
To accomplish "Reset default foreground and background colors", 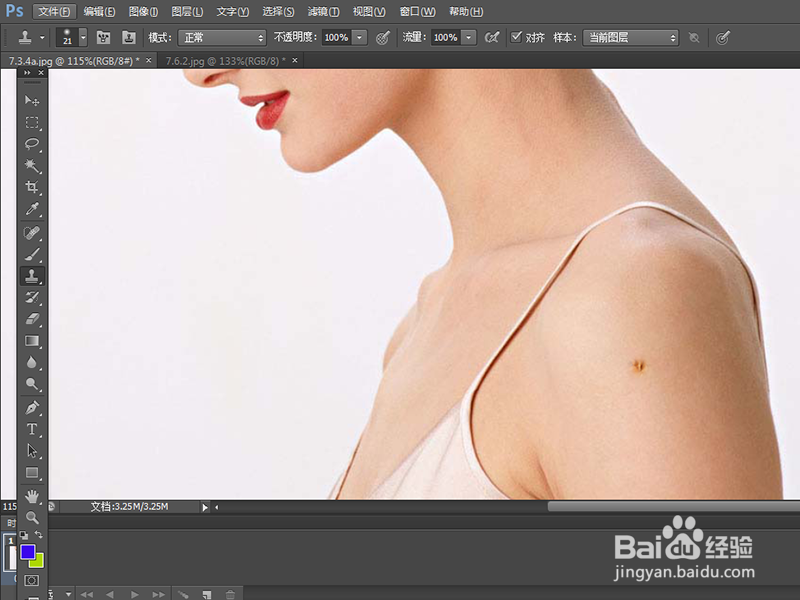I will click(24, 535).
